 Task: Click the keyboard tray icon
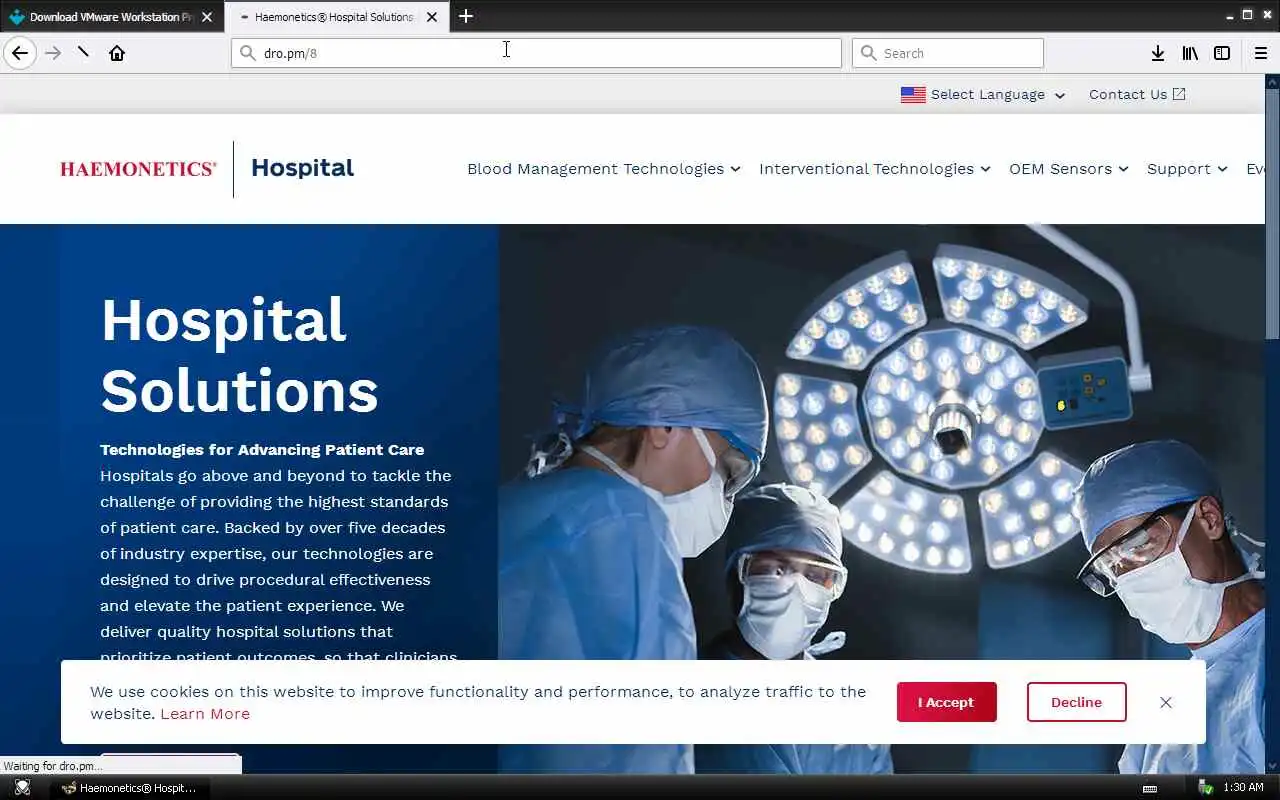[x=1150, y=788]
